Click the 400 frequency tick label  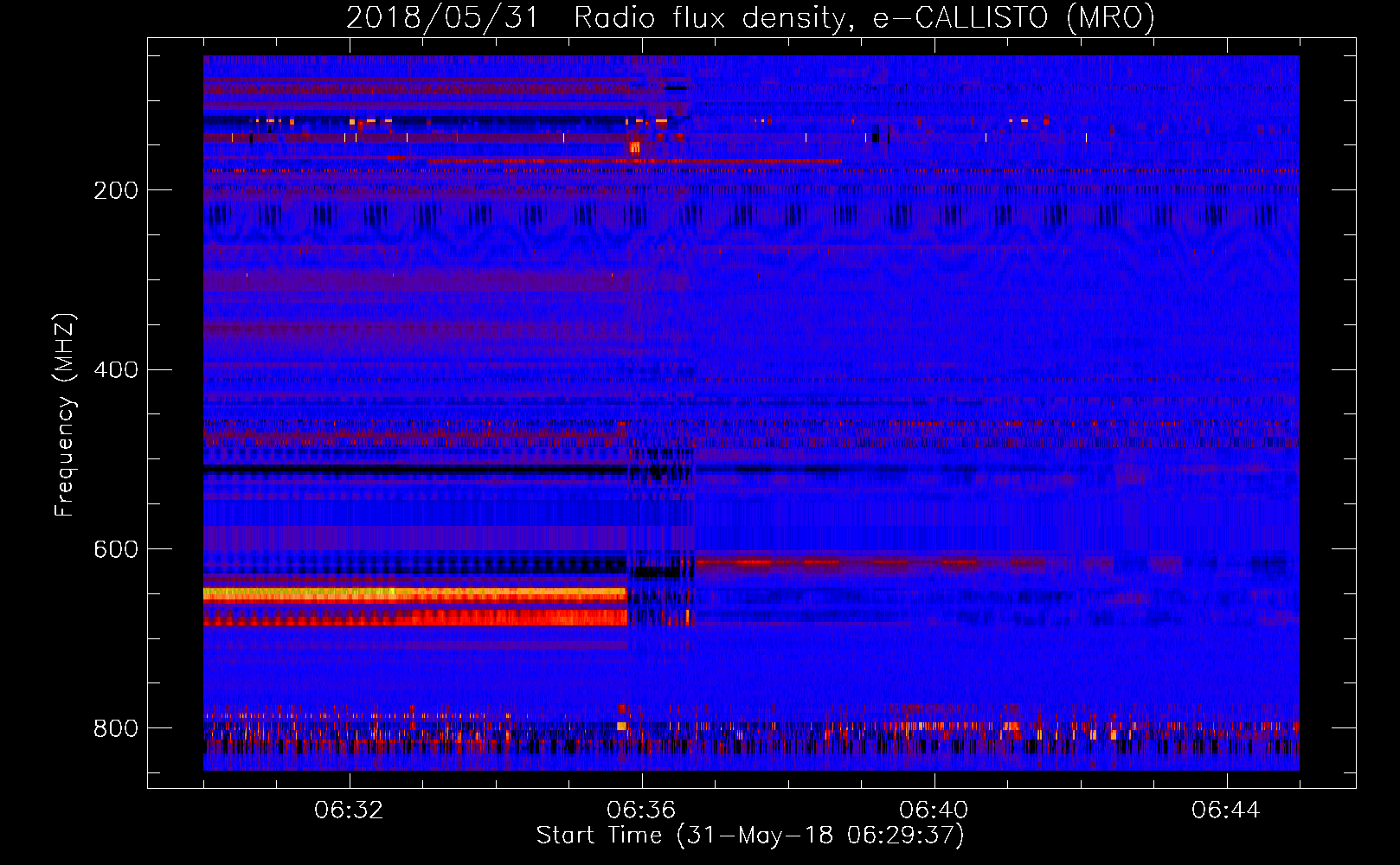[116, 369]
